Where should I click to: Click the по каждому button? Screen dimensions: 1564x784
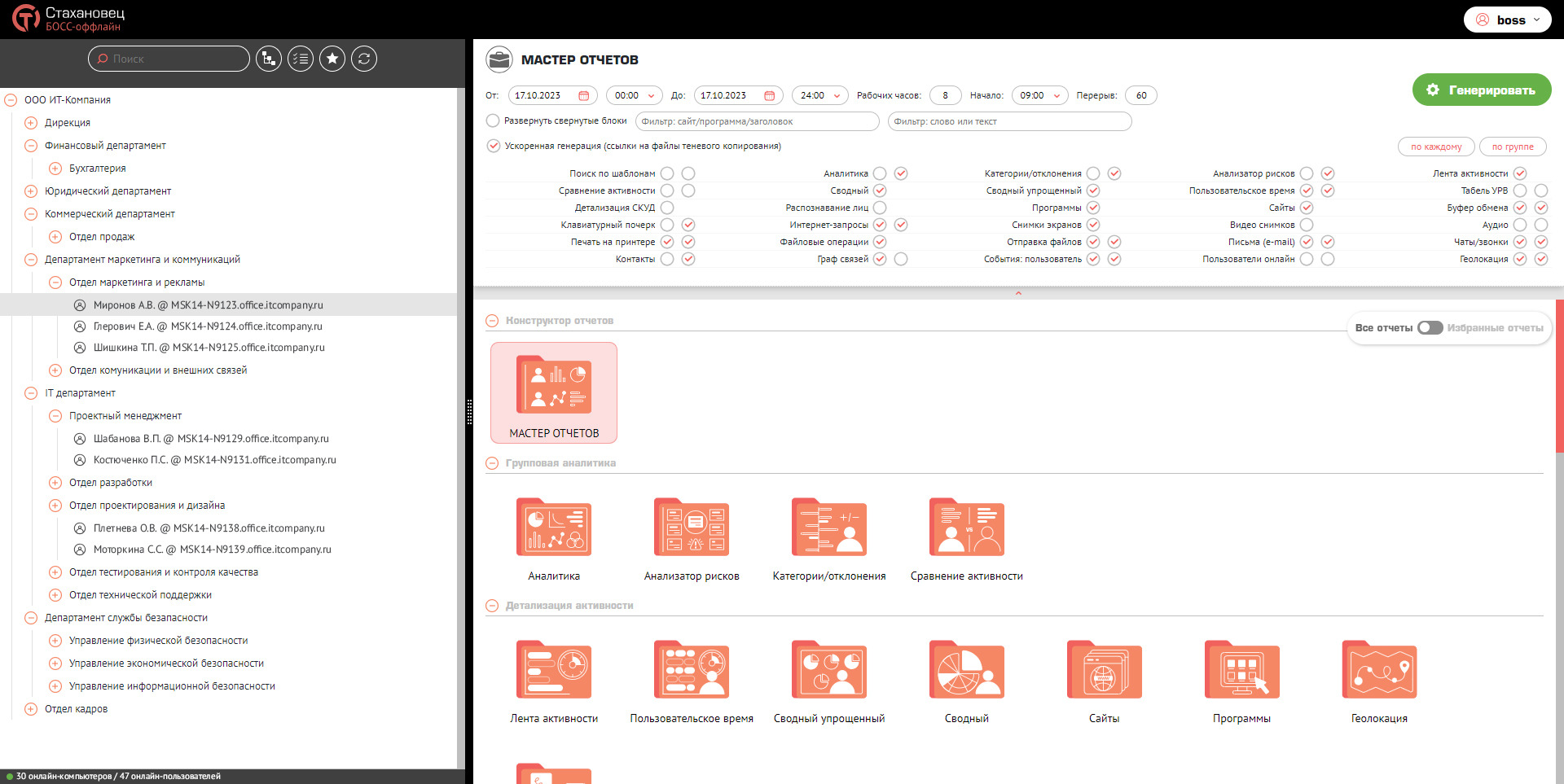[x=1436, y=147]
